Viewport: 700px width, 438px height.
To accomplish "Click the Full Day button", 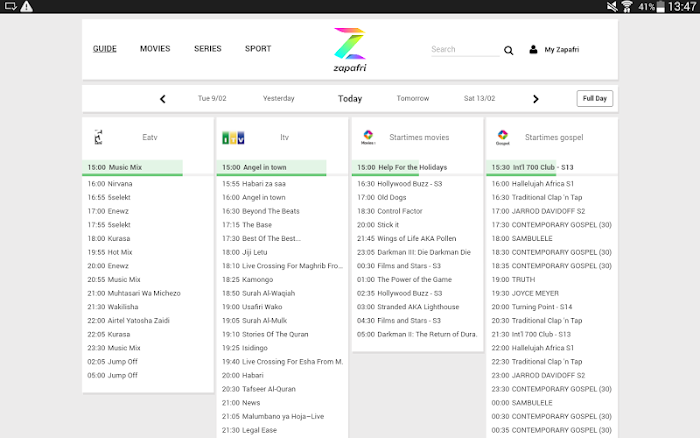I will point(595,98).
